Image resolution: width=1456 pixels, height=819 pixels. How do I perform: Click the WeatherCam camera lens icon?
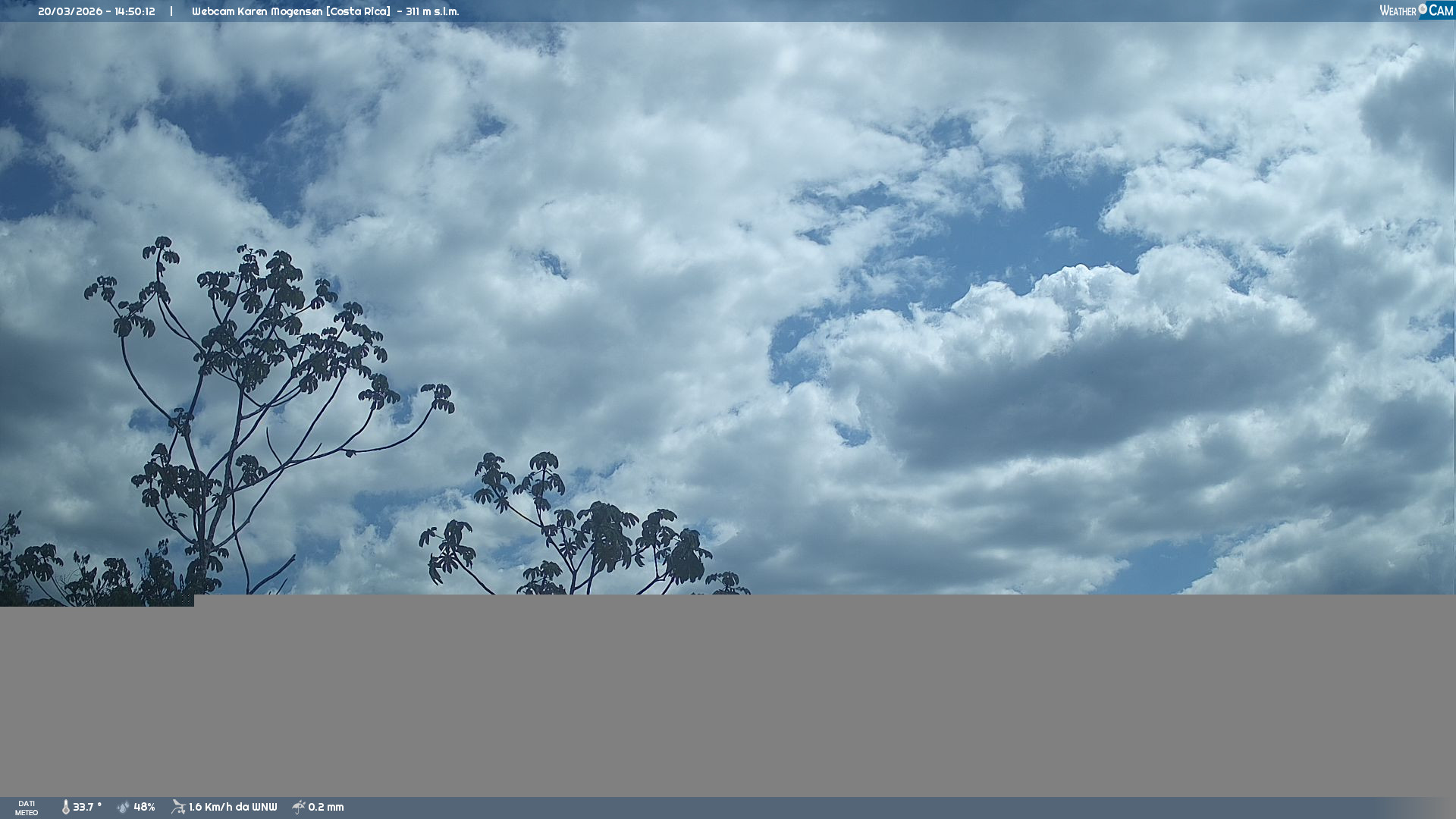pyautogui.click(x=1423, y=9)
